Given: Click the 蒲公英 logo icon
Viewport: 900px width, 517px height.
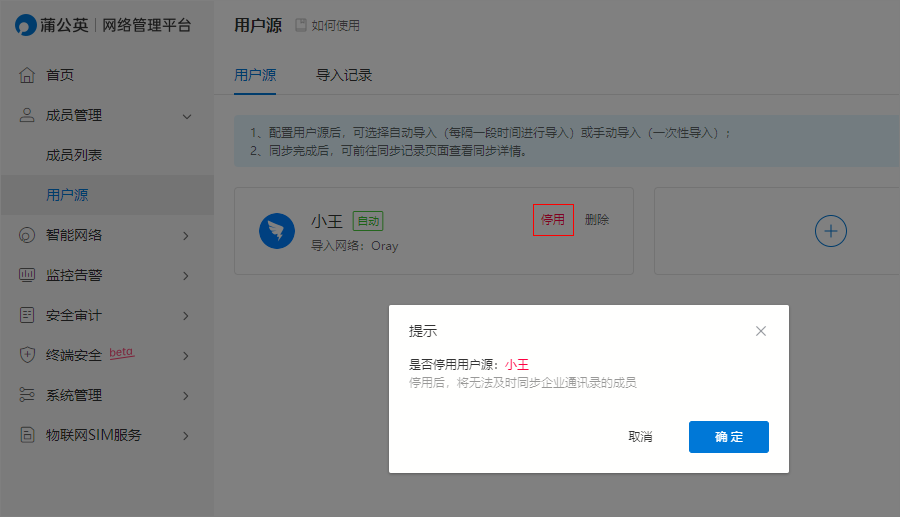Looking at the screenshot, I should click(x=26, y=25).
